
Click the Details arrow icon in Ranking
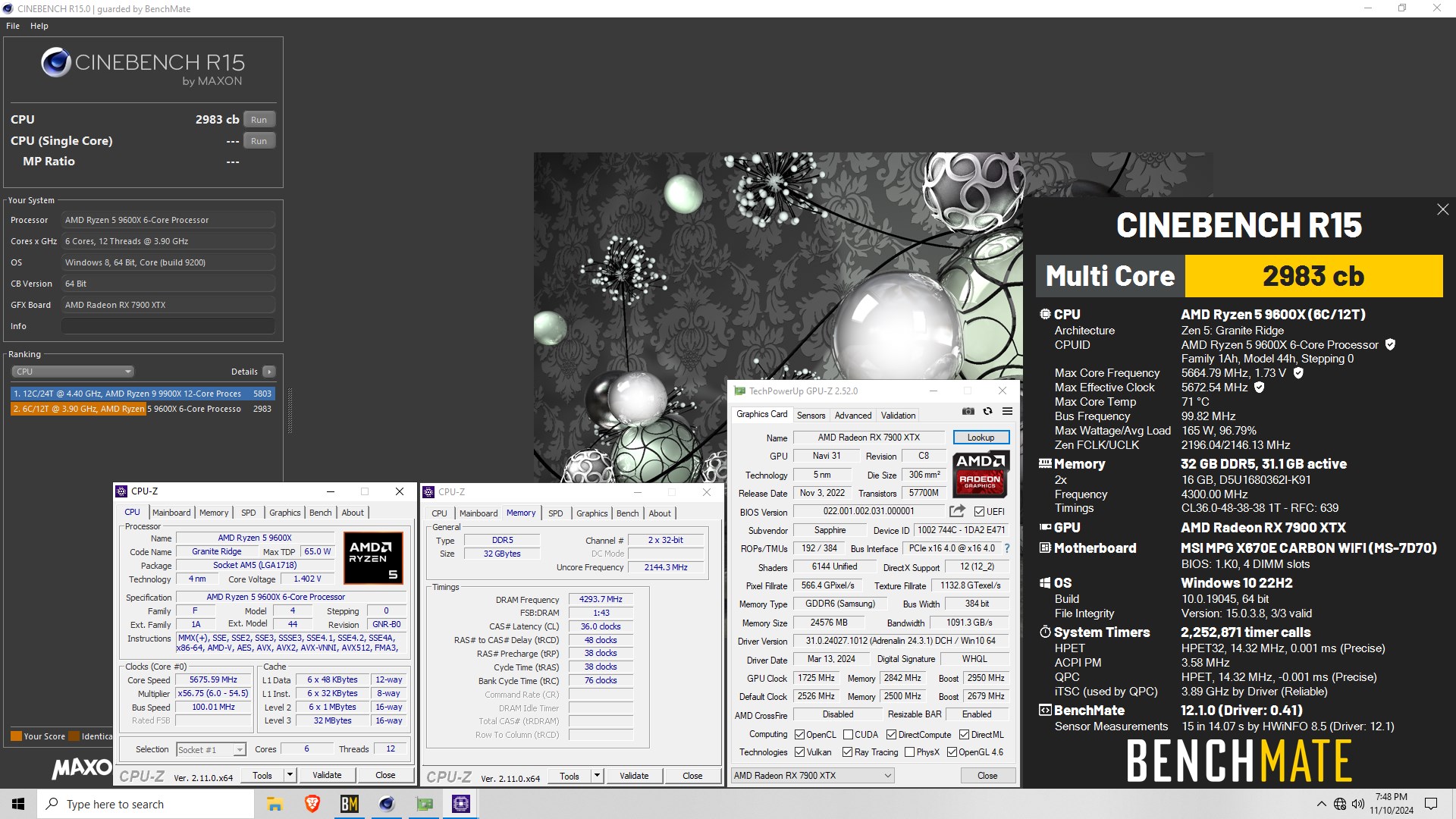[x=268, y=372]
